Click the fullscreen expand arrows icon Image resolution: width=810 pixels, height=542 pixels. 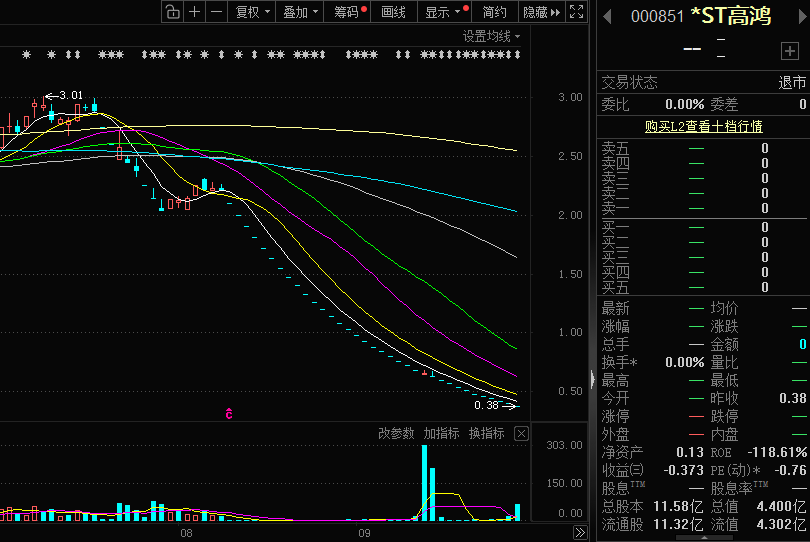(576, 12)
